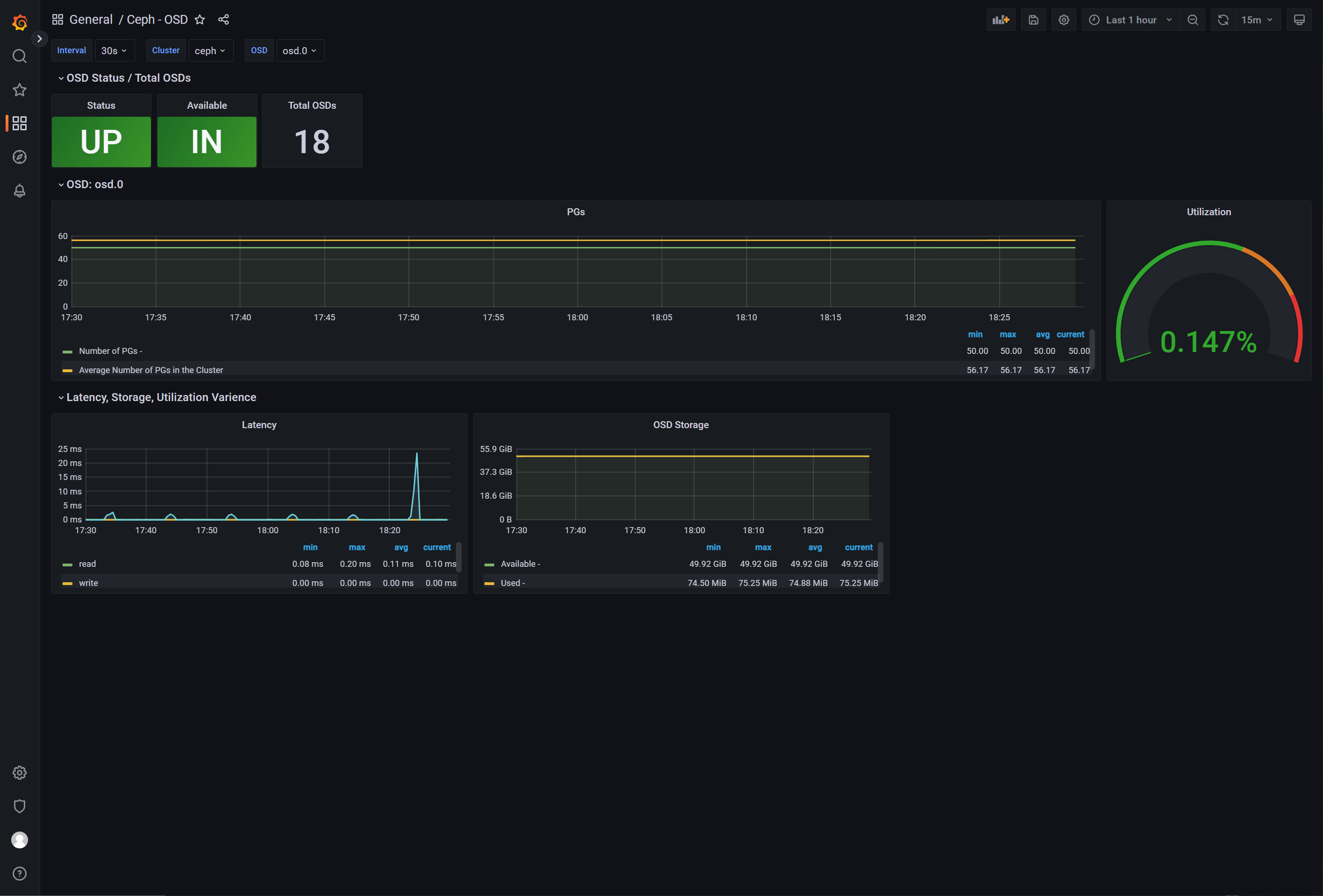Image resolution: width=1323 pixels, height=896 pixels.
Task: Open dashboard settings gear in top toolbar
Action: point(1063,20)
